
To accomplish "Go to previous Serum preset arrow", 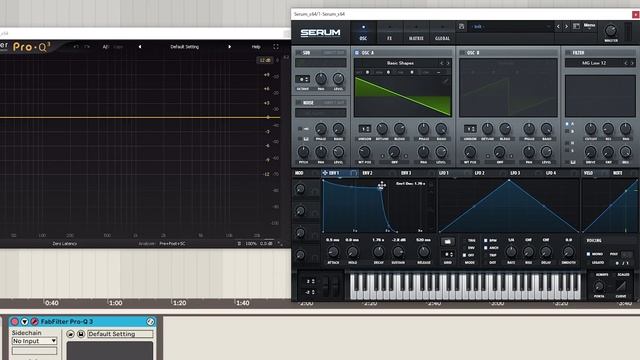I will pos(558,27).
